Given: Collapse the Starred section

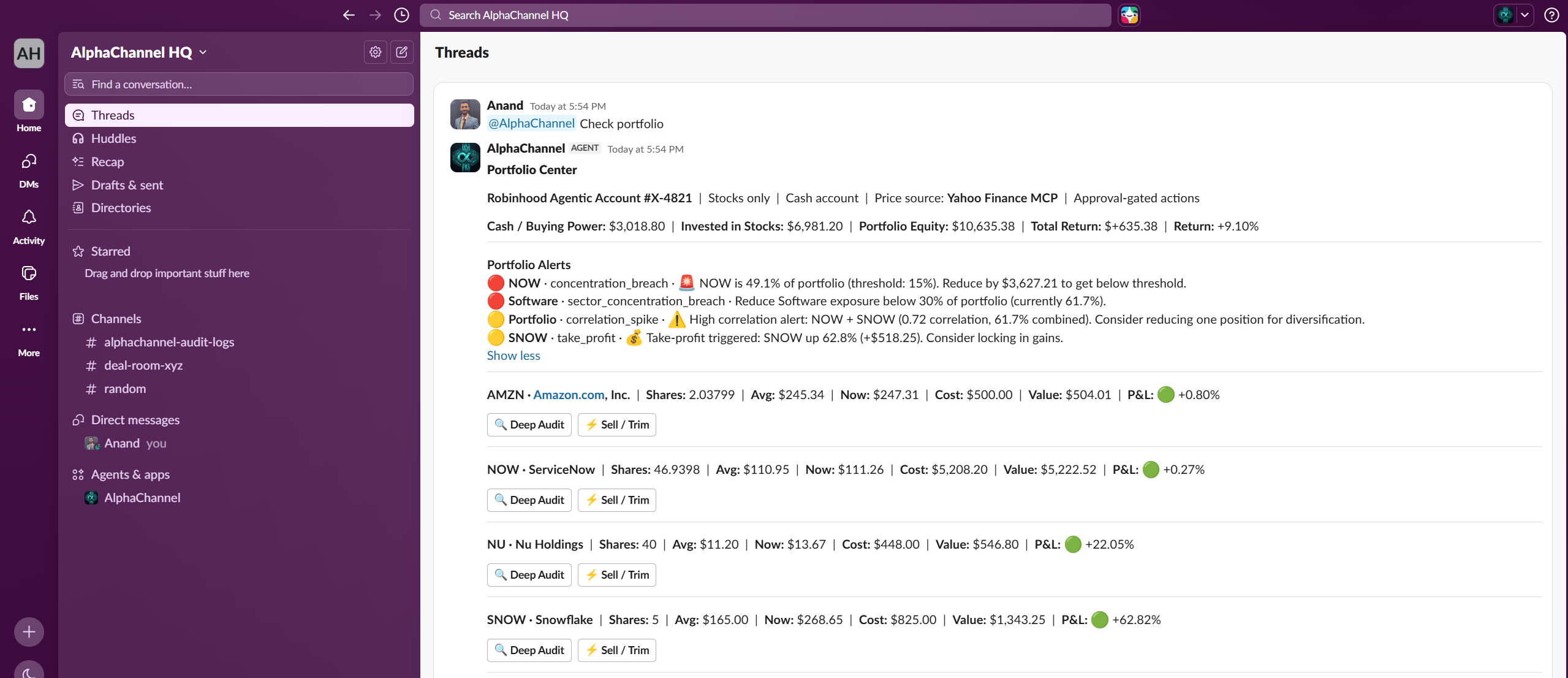Looking at the screenshot, I should (110, 251).
